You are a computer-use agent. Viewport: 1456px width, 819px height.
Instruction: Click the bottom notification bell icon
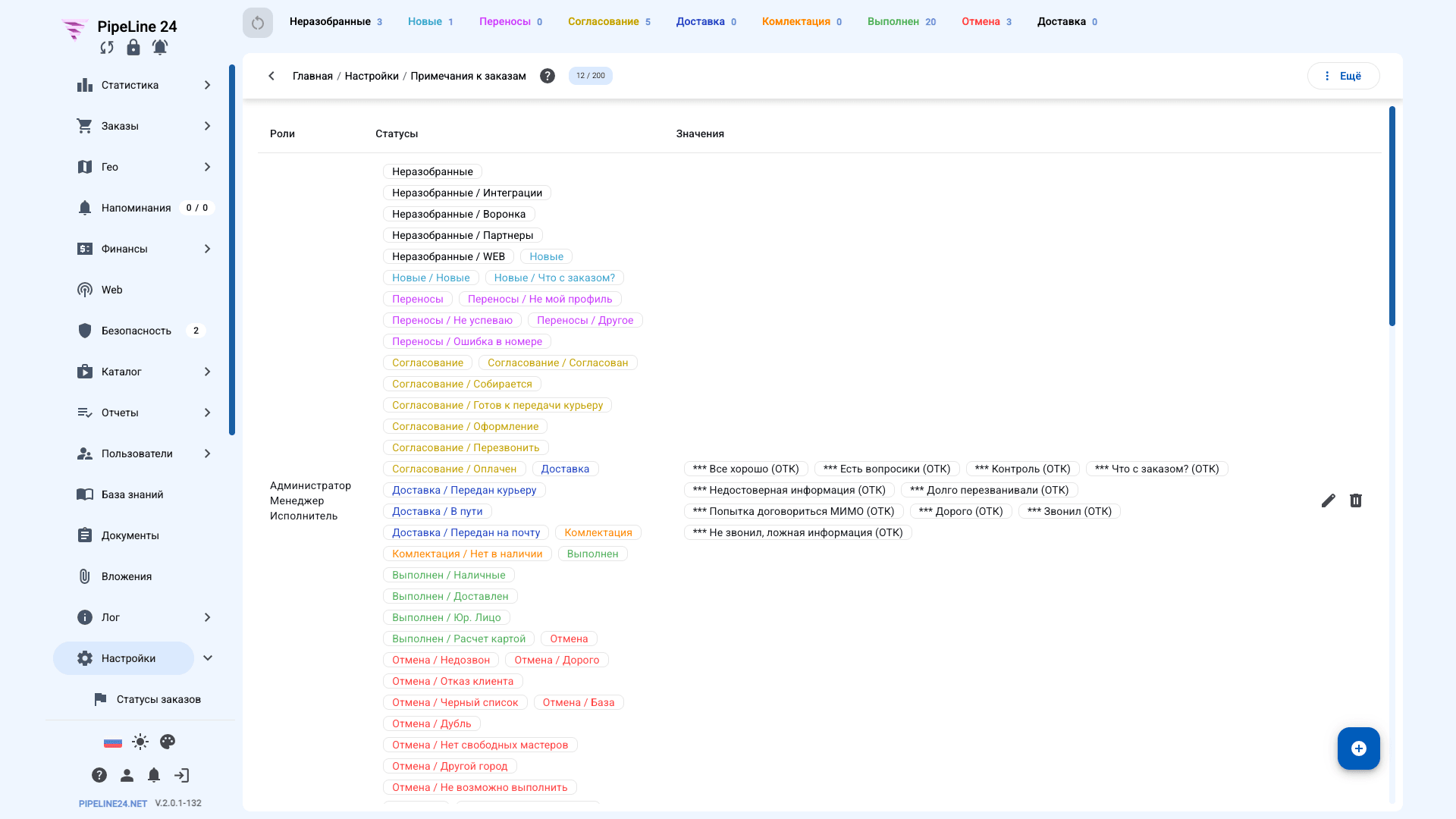point(154,775)
